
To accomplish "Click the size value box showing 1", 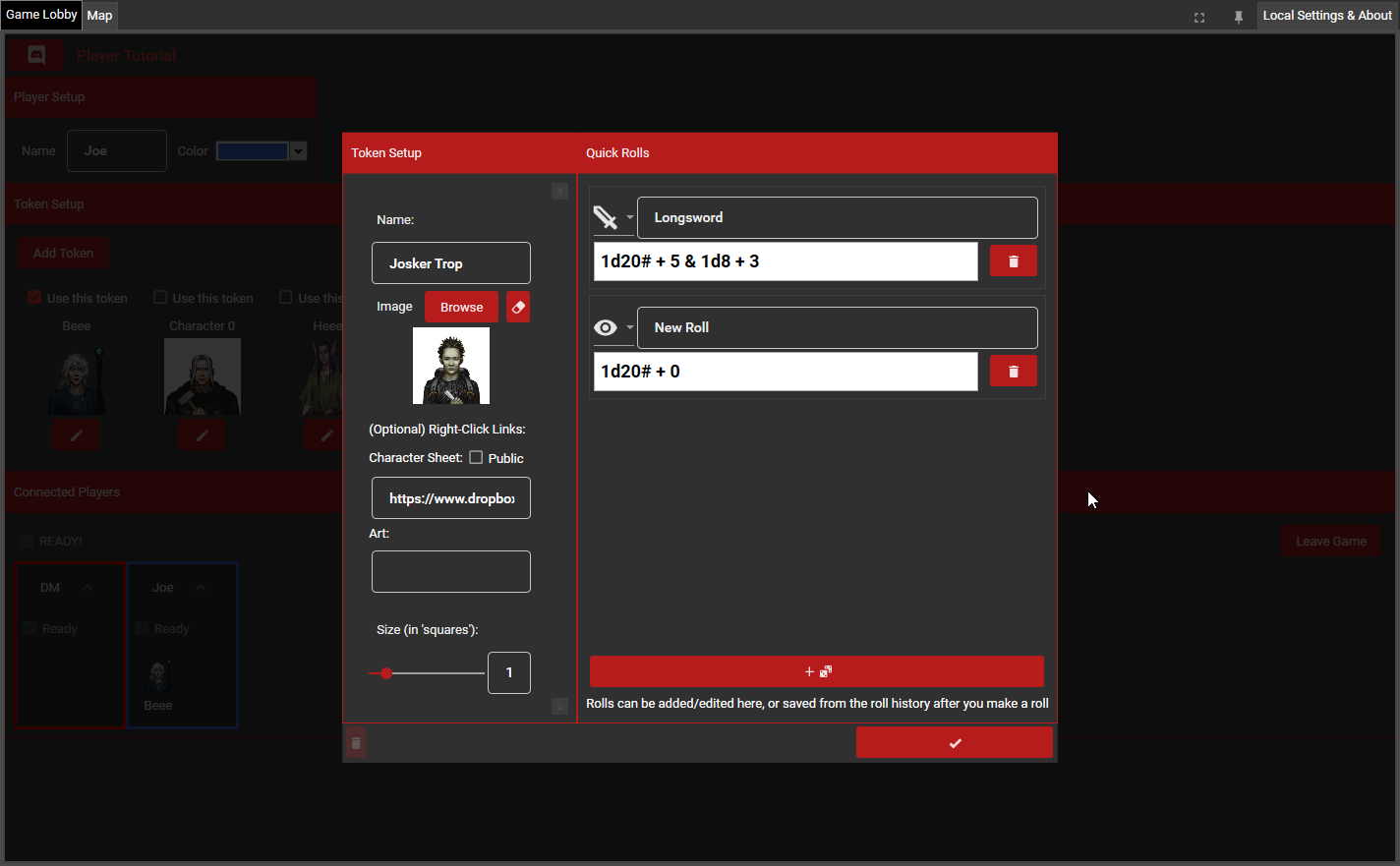I will click(x=509, y=672).
